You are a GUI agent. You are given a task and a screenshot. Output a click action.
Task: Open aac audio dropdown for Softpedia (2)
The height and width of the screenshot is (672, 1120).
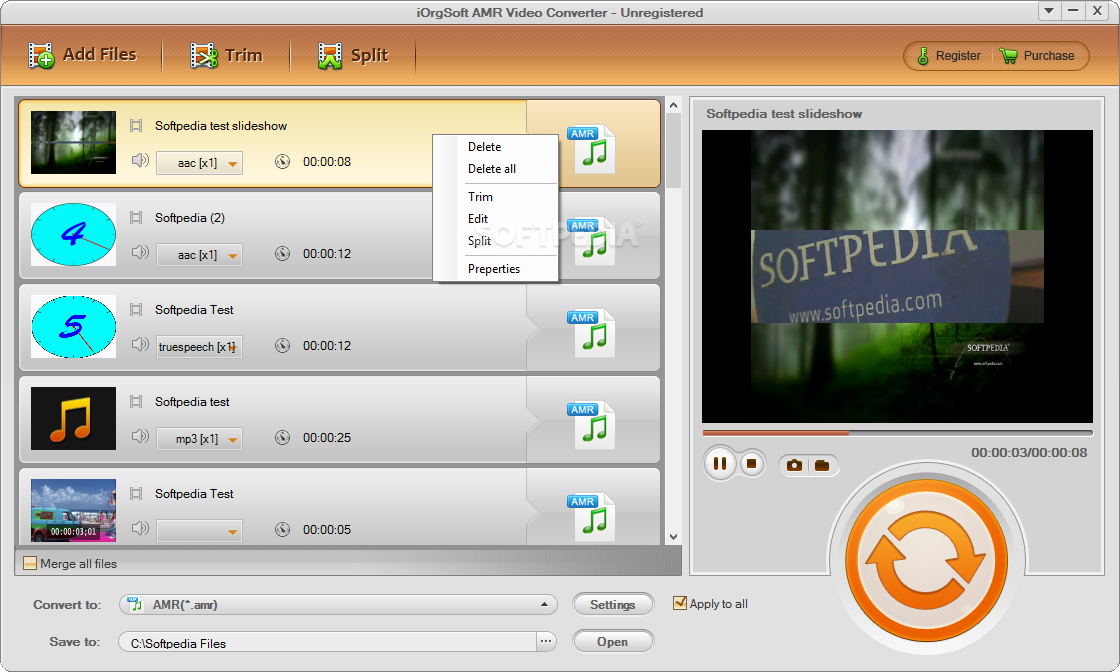click(199, 255)
